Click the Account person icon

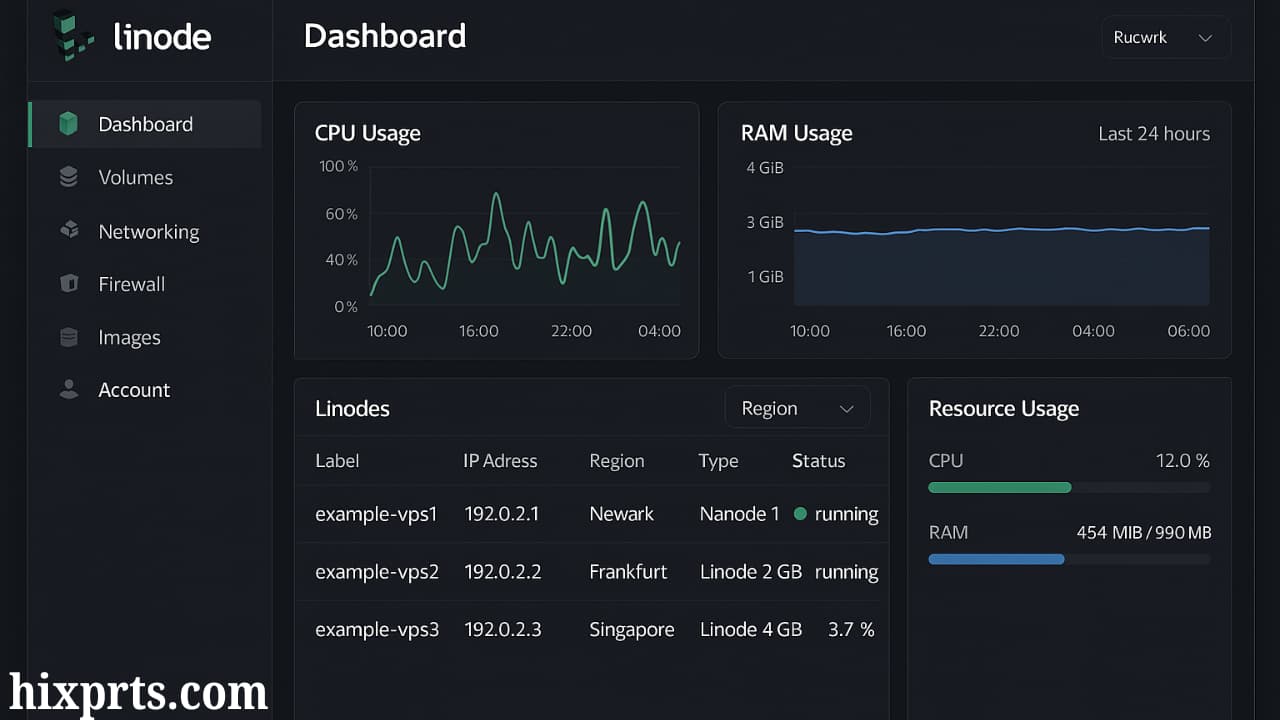(x=69, y=390)
